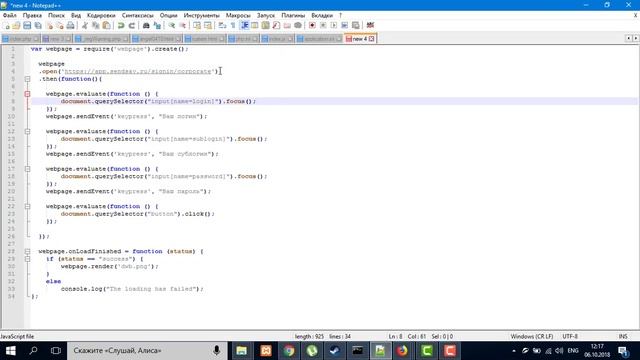Open the Правка menu
The height and width of the screenshot is (360, 640).
coord(32,15)
